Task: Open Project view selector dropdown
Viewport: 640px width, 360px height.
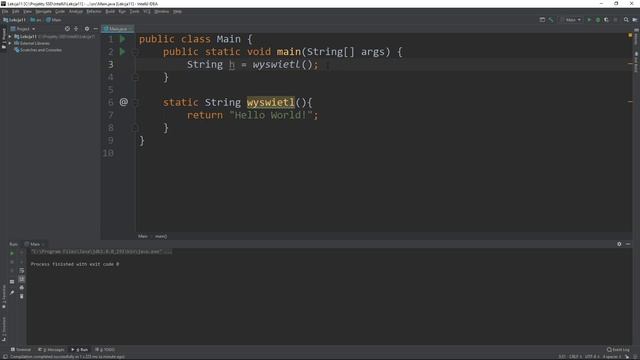Action: 23,29
